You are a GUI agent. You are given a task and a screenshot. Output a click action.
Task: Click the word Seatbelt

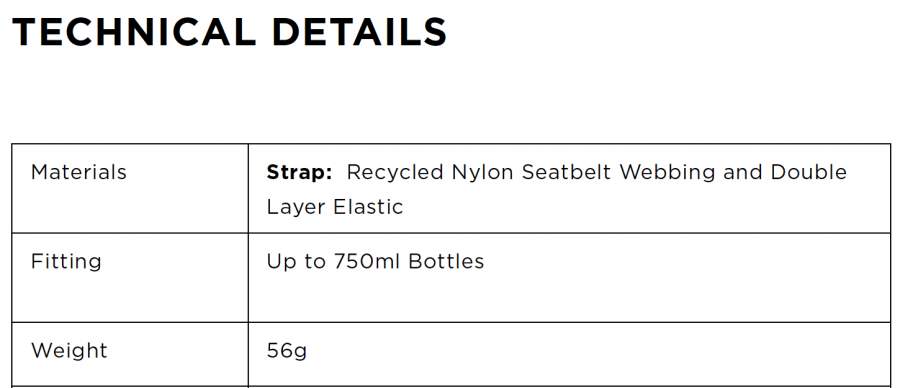coord(567,172)
